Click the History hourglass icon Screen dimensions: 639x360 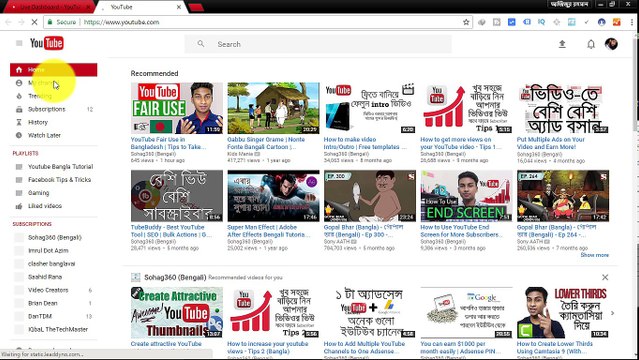pos(19,122)
